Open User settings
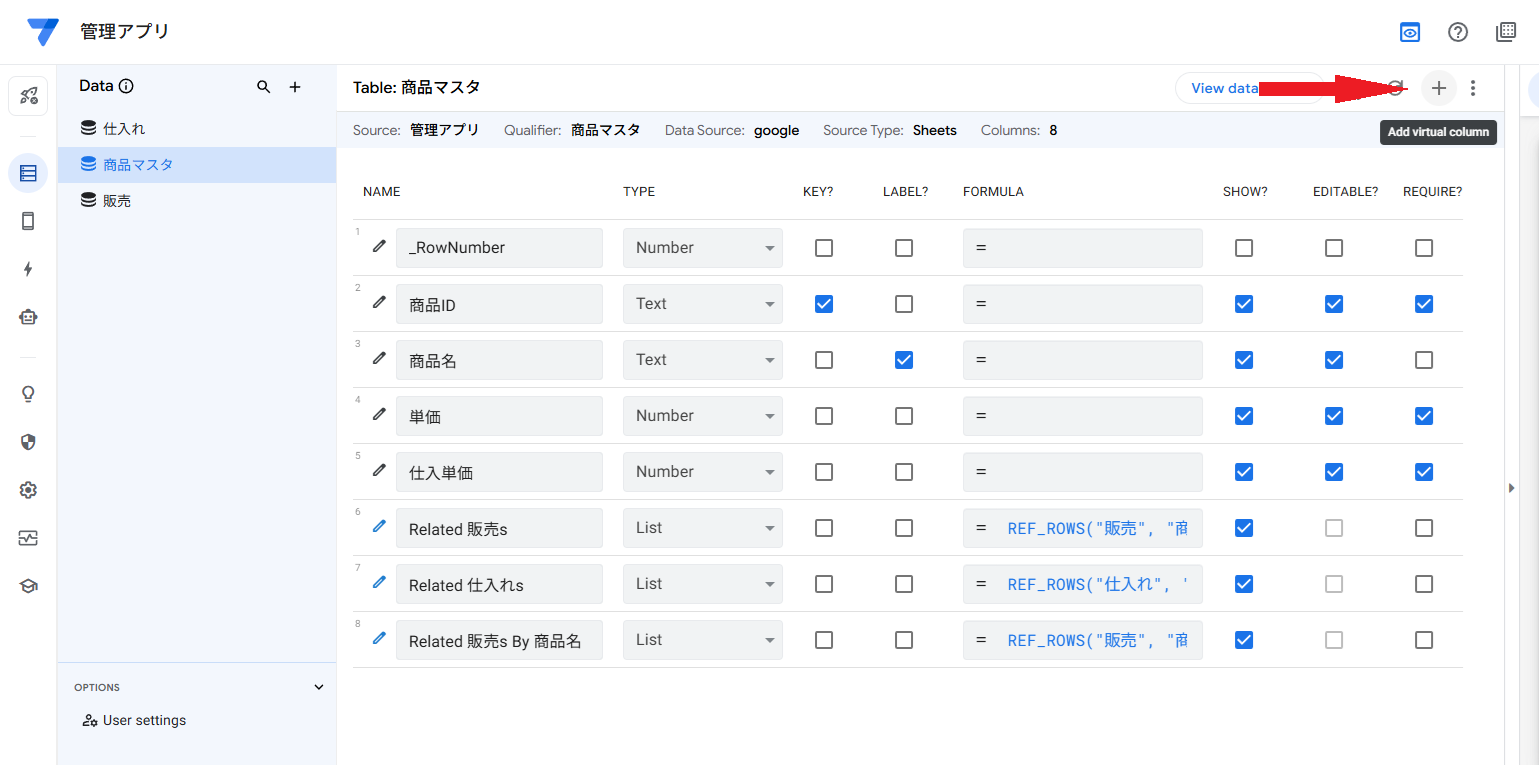 tap(144, 720)
